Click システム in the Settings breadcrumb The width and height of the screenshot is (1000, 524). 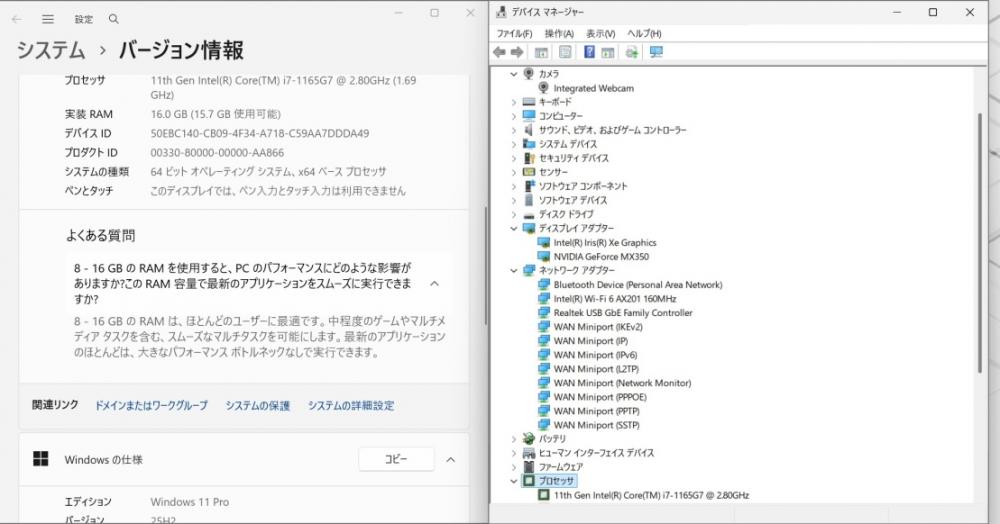pyautogui.click(x=51, y=50)
